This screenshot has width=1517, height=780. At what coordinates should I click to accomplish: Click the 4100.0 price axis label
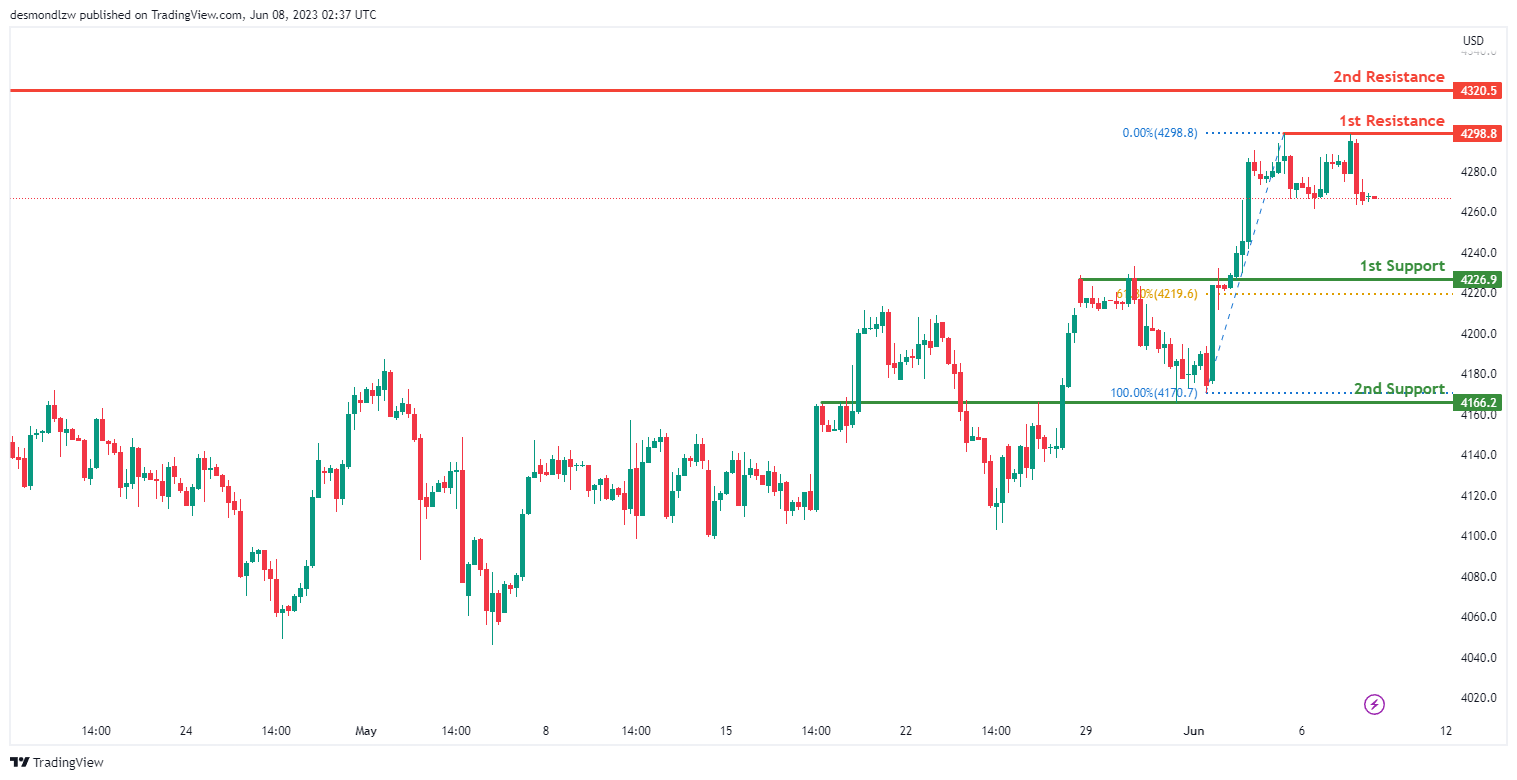pos(1478,536)
